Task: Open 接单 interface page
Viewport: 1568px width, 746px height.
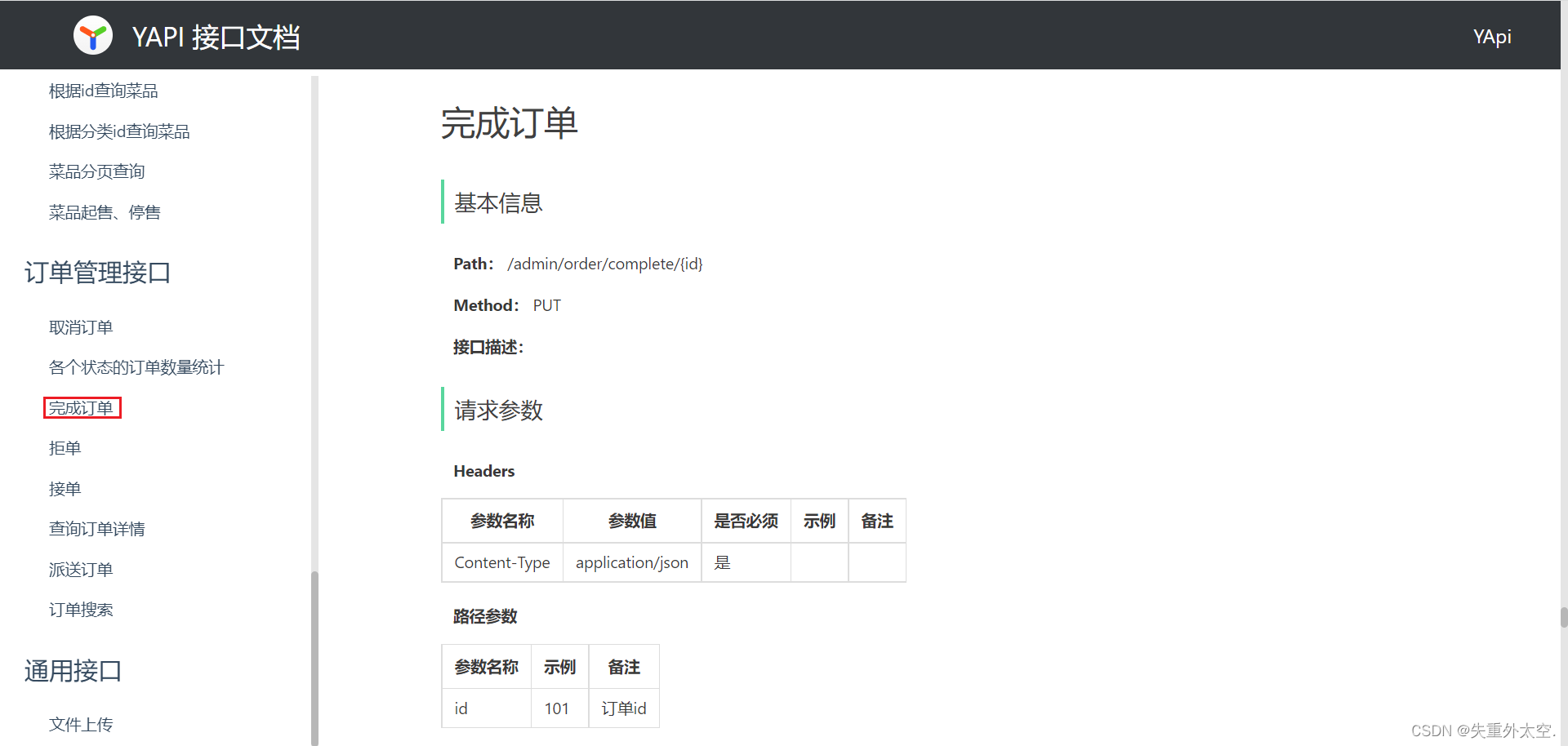Action: pos(65,489)
